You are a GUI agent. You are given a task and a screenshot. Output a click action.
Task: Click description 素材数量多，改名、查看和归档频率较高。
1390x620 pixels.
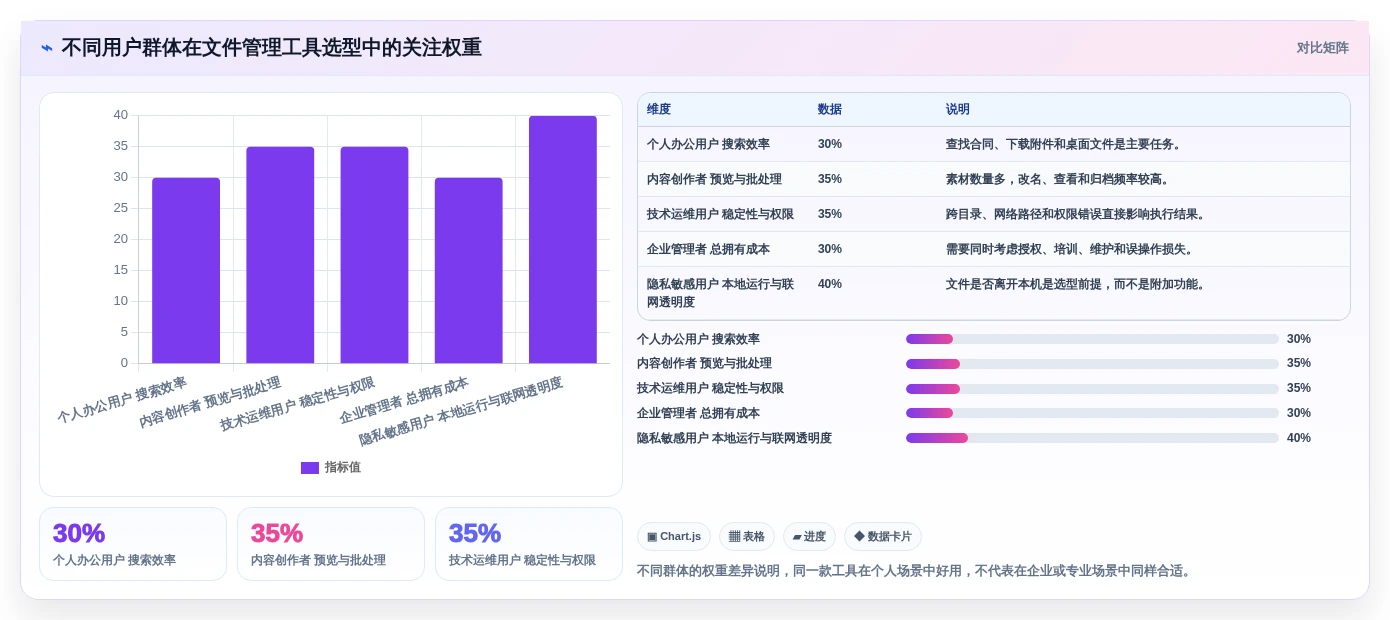pyautogui.click(x=1059, y=179)
